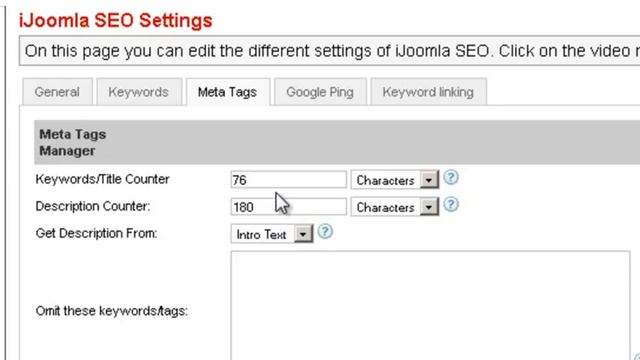Click the 'Omit these keywords/tags:' label

tap(112, 311)
